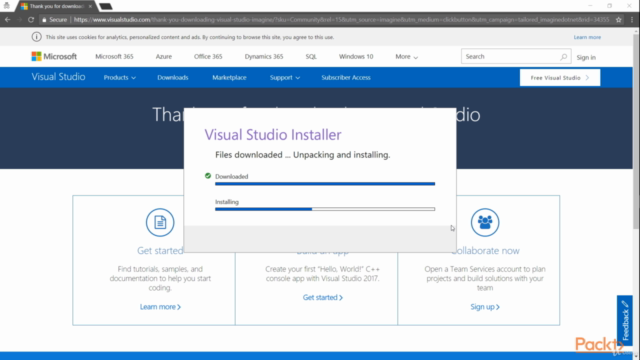Open the Chrome three-dot menu
The width and height of the screenshot is (640, 360).
(x=632, y=20)
